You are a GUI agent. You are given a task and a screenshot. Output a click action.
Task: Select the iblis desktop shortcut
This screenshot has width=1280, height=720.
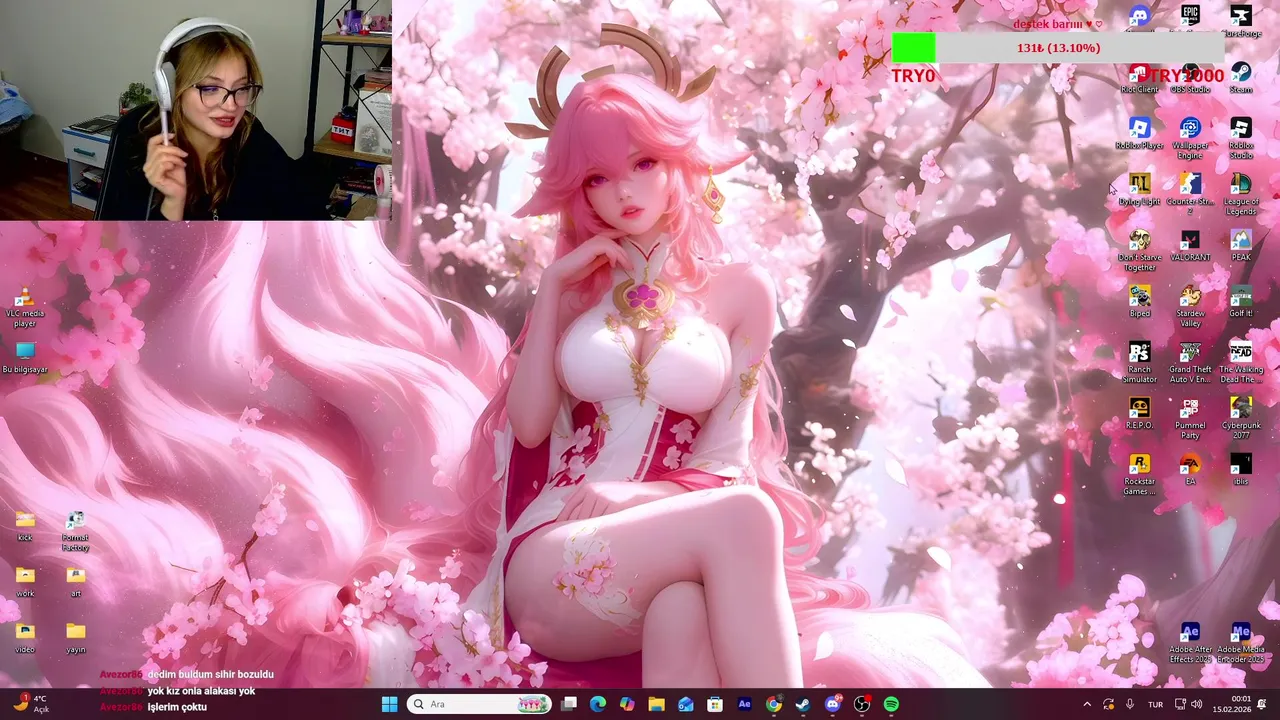(1241, 470)
